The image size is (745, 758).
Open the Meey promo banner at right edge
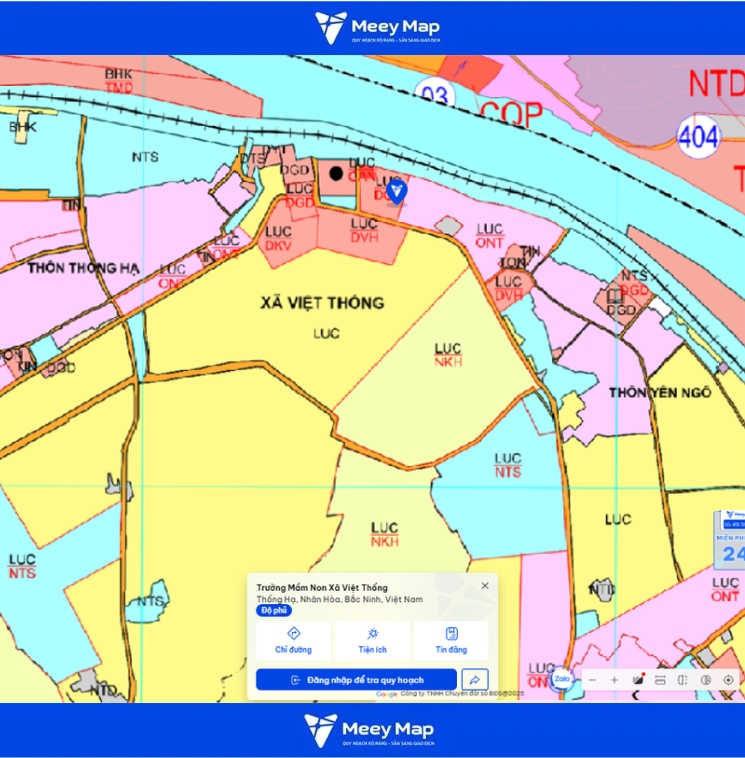(730, 539)
